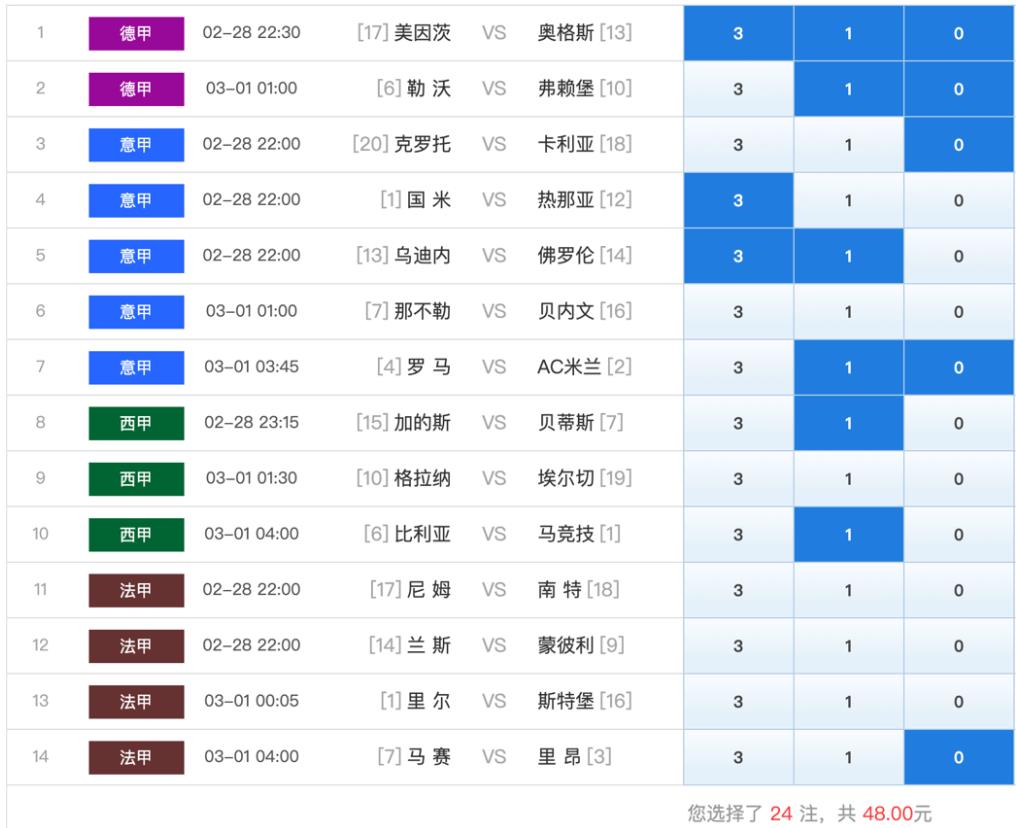Pick 3 for 那不勒 vs 贝内文
Image resolution: width=1016 pixels, height=828 pixels.
(738, 312)
